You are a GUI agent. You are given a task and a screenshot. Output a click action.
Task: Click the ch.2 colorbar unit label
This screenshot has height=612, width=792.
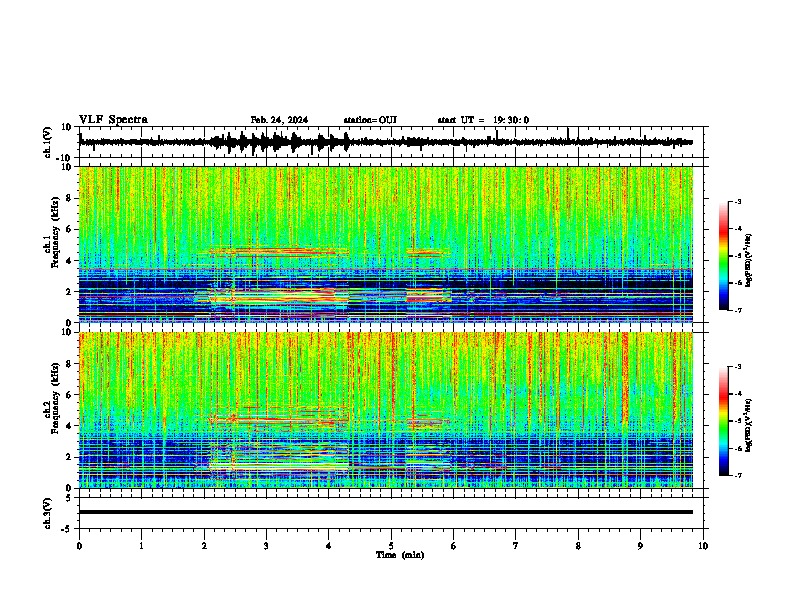749,425
